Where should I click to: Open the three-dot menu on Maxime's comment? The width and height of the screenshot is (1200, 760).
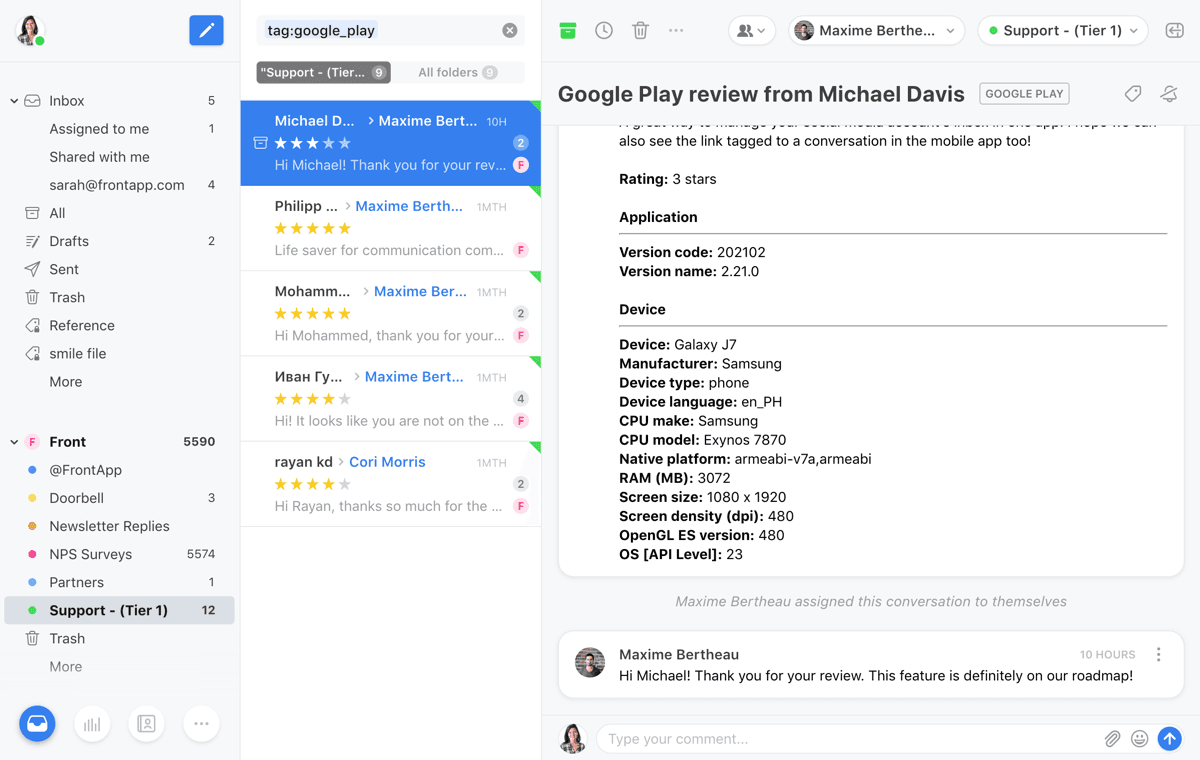coord(1159,655)
